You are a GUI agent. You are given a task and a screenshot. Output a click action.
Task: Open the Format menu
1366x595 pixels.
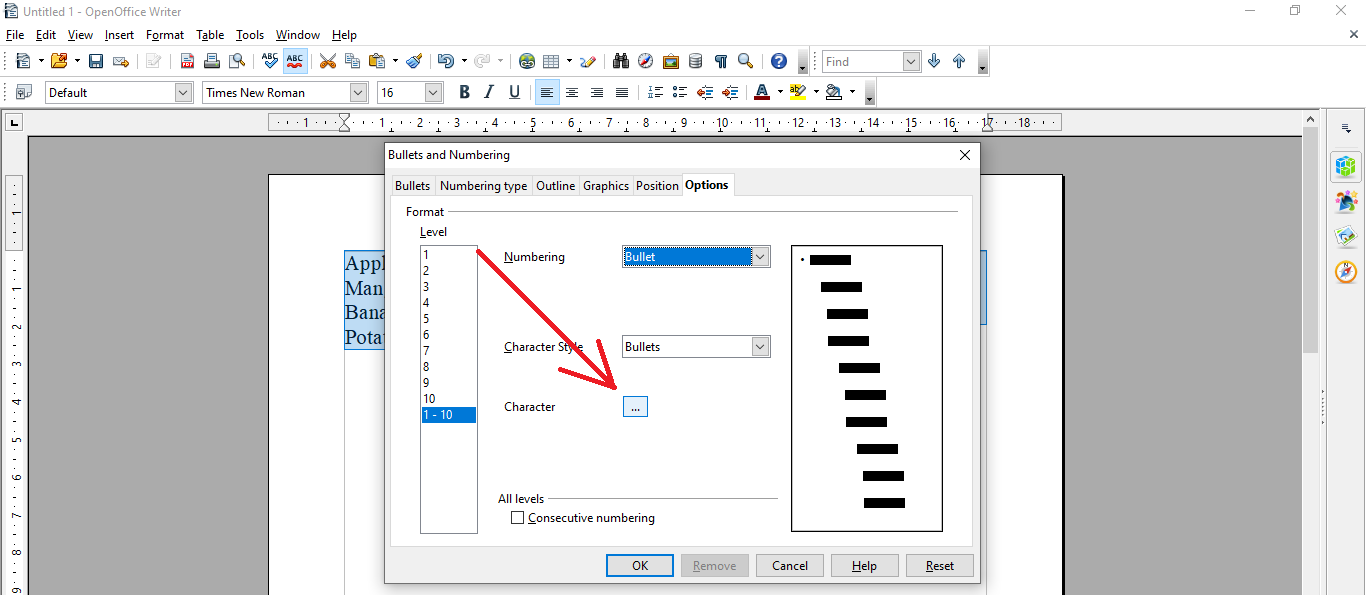164,34
